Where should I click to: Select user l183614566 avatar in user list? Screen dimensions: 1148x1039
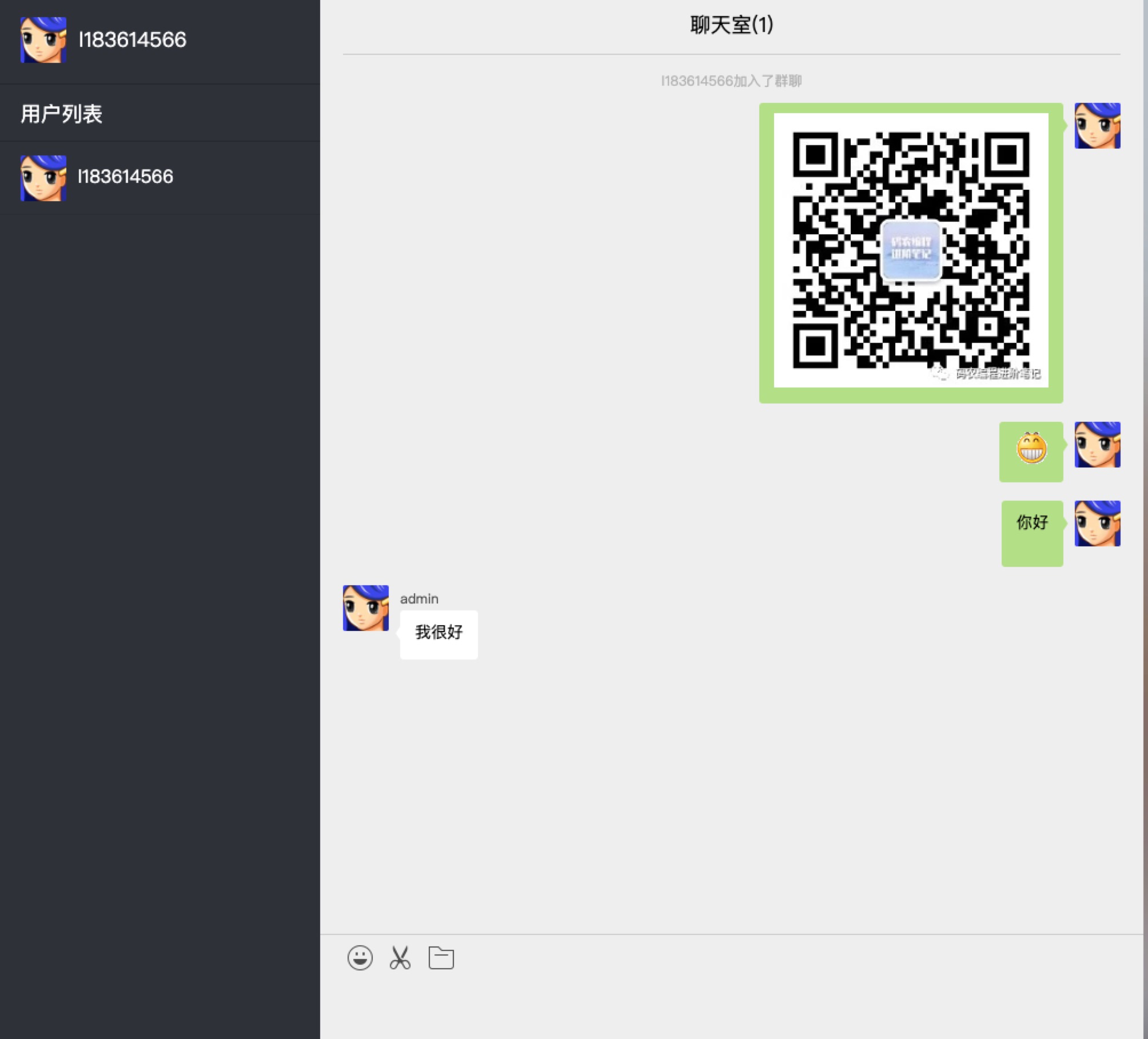43,178
